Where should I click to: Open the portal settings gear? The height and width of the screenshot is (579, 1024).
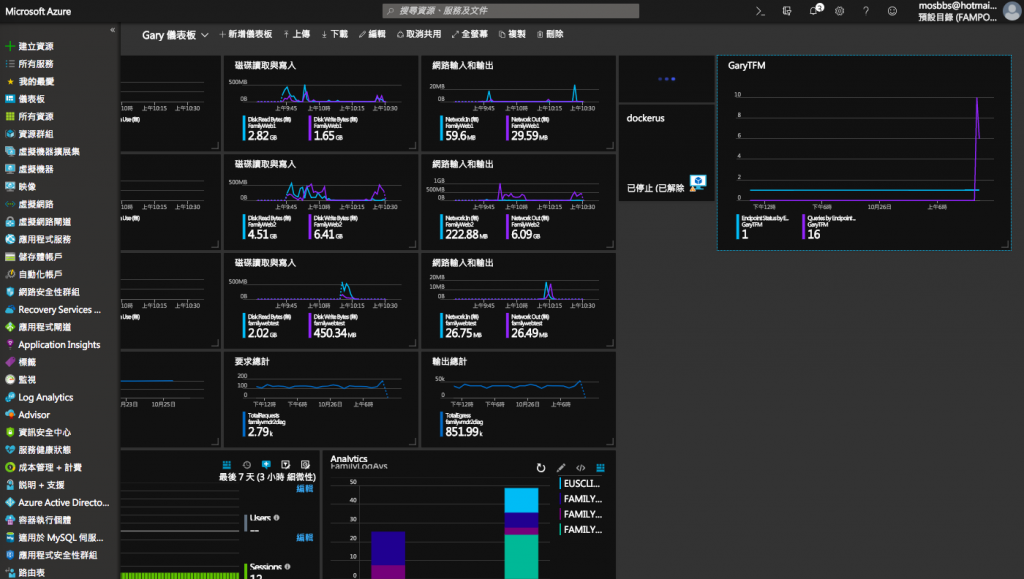[840, 11]
